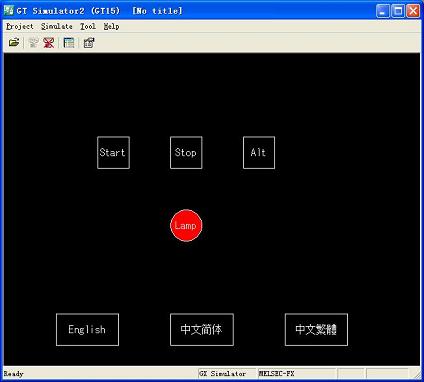This screenshot has width=424, height=382.
Task: Click the red Lamp indicator
Action: (x=186, y=225)
